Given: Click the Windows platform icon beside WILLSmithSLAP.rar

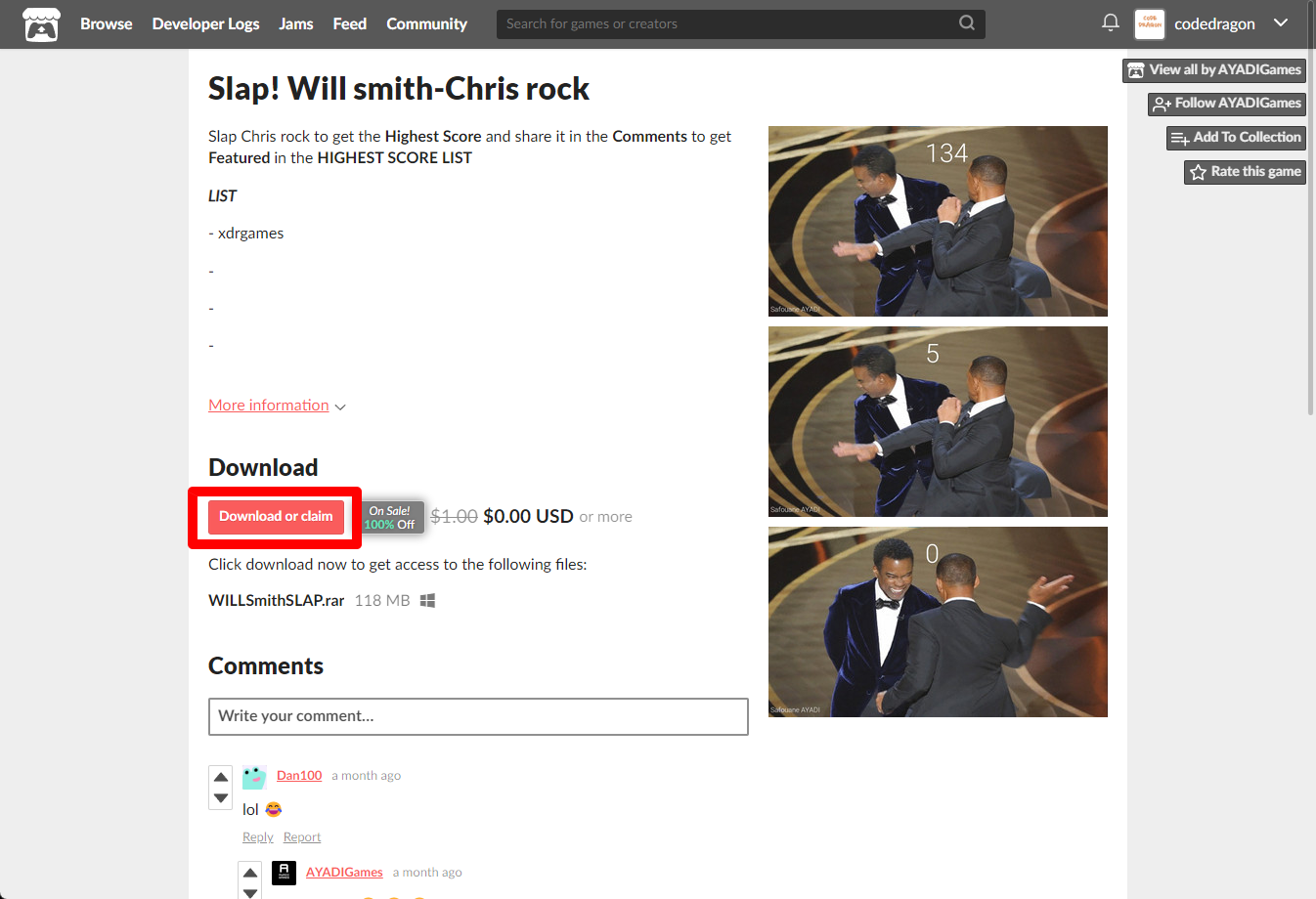Looking at the screenshot, I should [x=427, y=600].
